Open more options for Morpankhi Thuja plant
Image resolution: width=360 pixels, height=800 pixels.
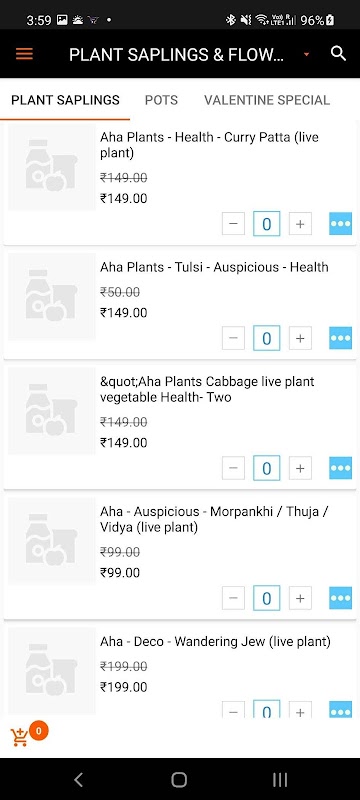340,598
